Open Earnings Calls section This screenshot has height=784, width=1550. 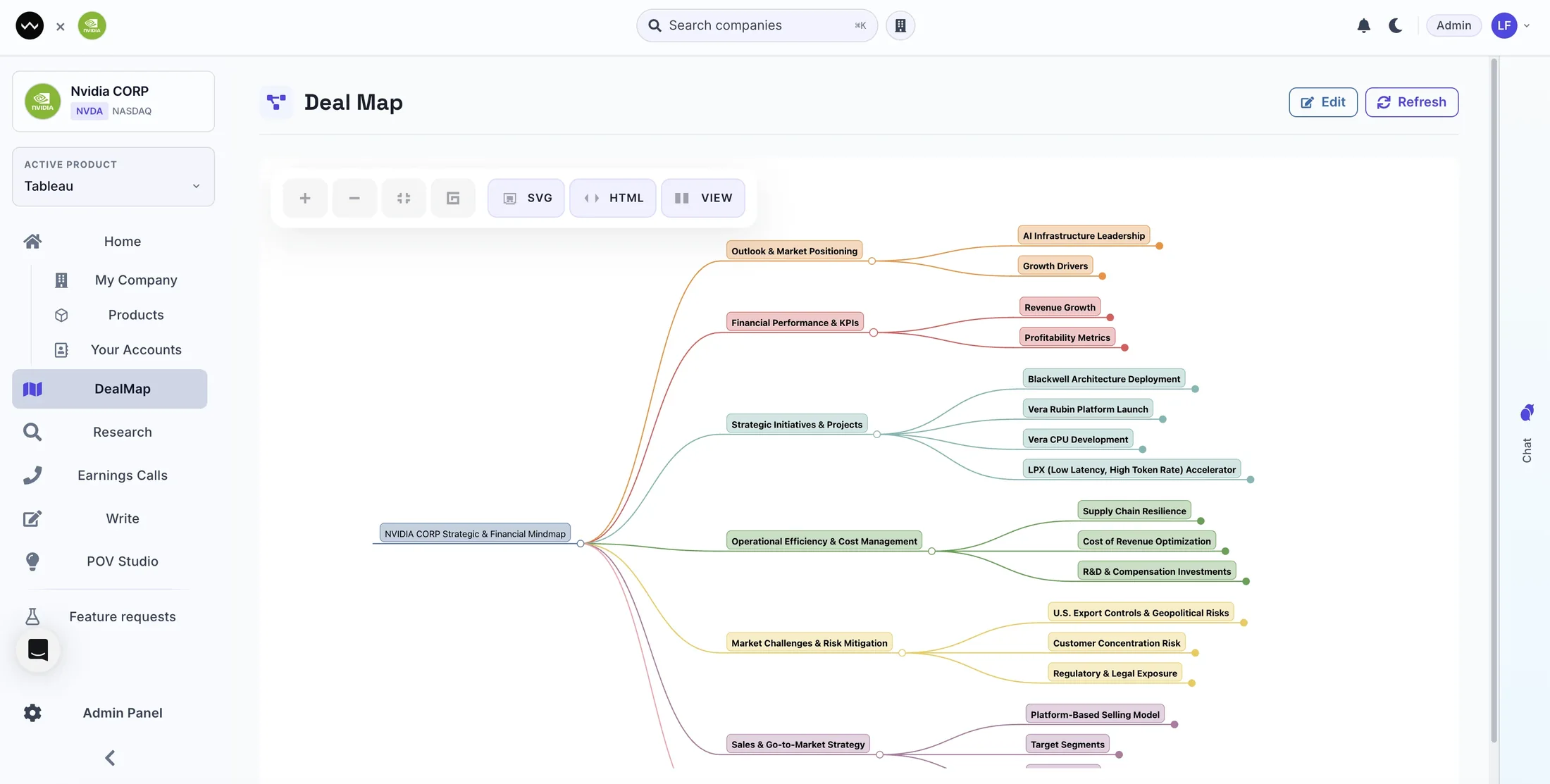click(123, 475)
